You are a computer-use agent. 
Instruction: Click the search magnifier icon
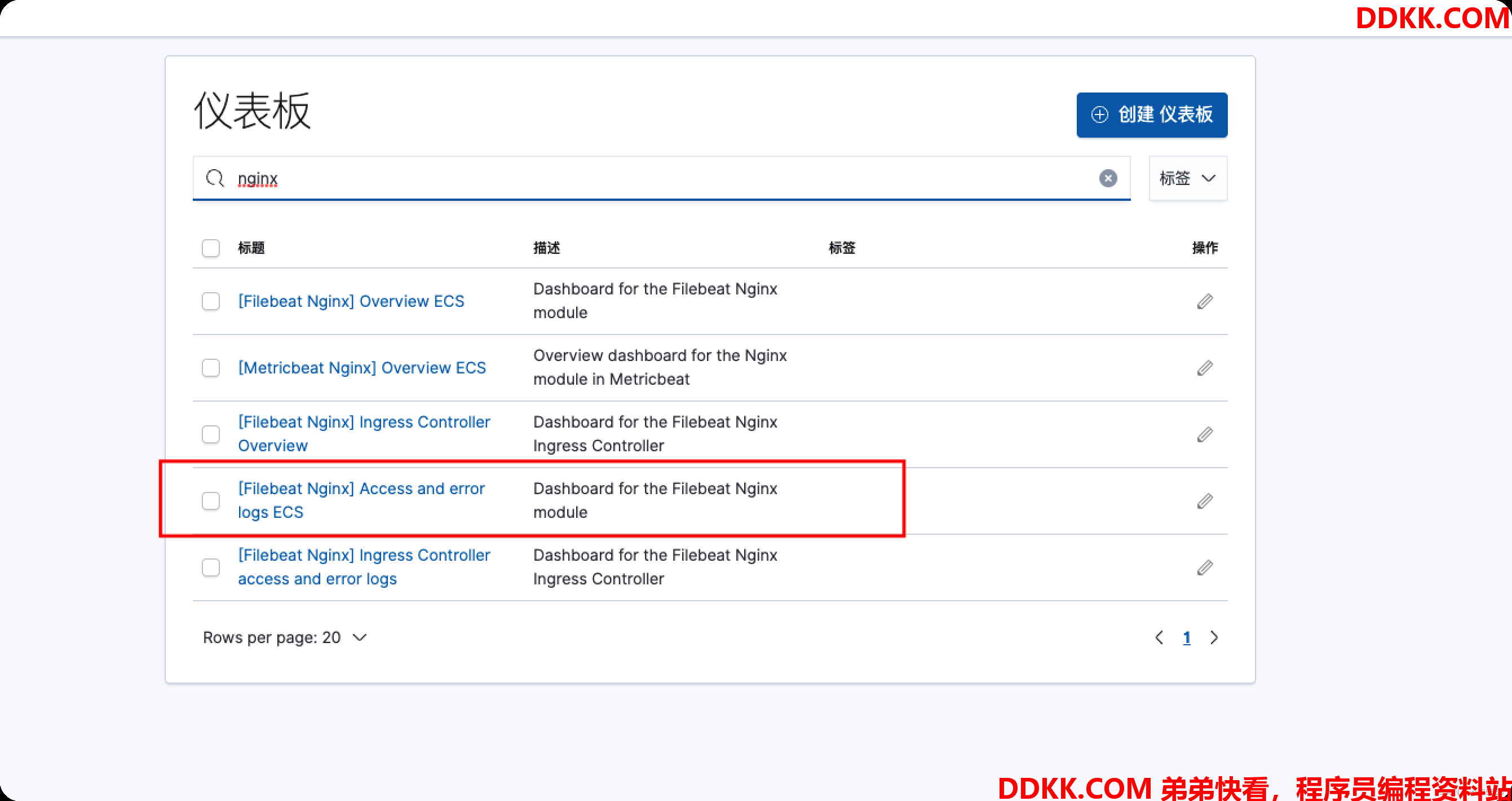point(215,178)
